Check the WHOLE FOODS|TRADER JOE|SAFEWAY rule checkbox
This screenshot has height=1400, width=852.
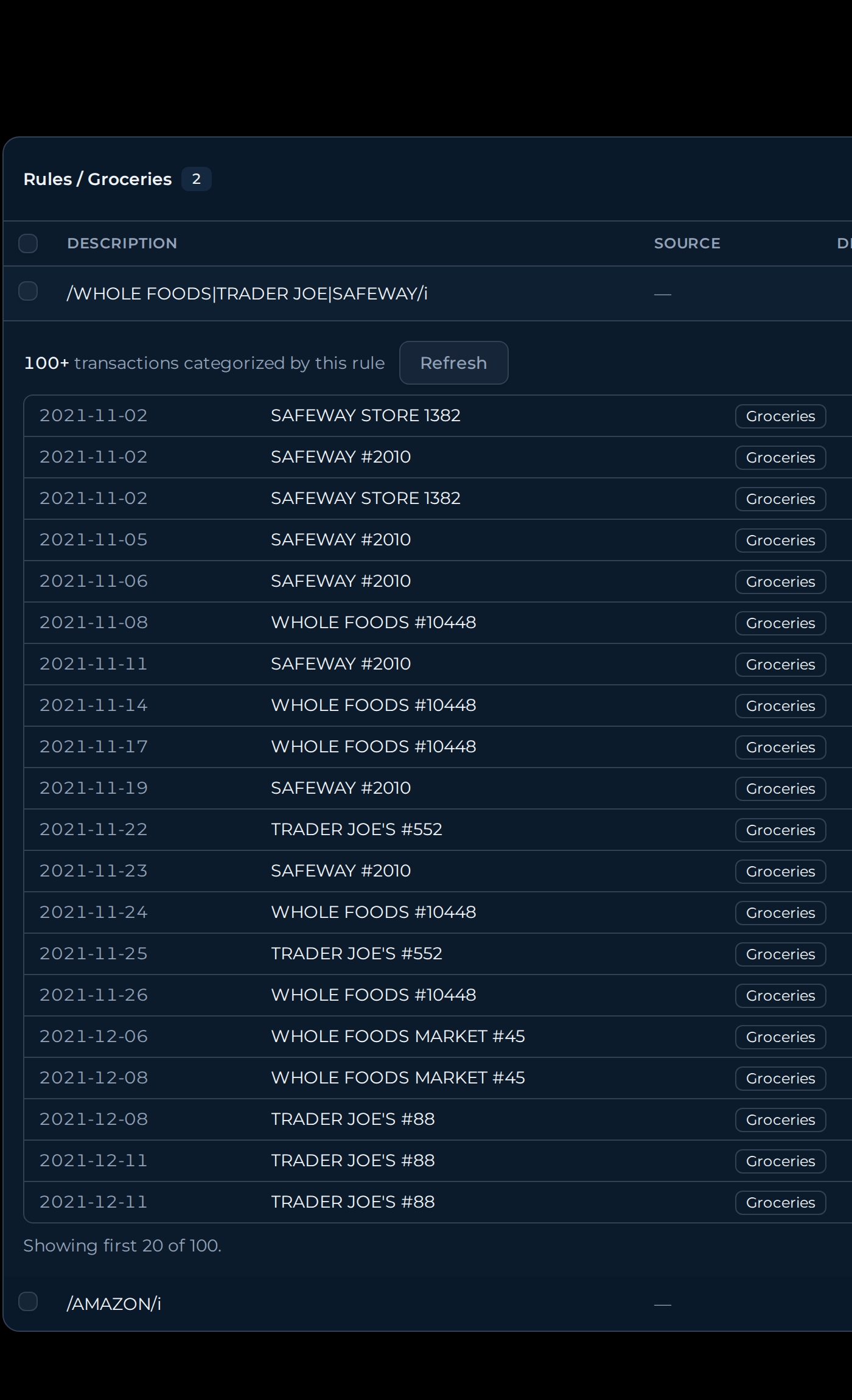tap(28, 291)
